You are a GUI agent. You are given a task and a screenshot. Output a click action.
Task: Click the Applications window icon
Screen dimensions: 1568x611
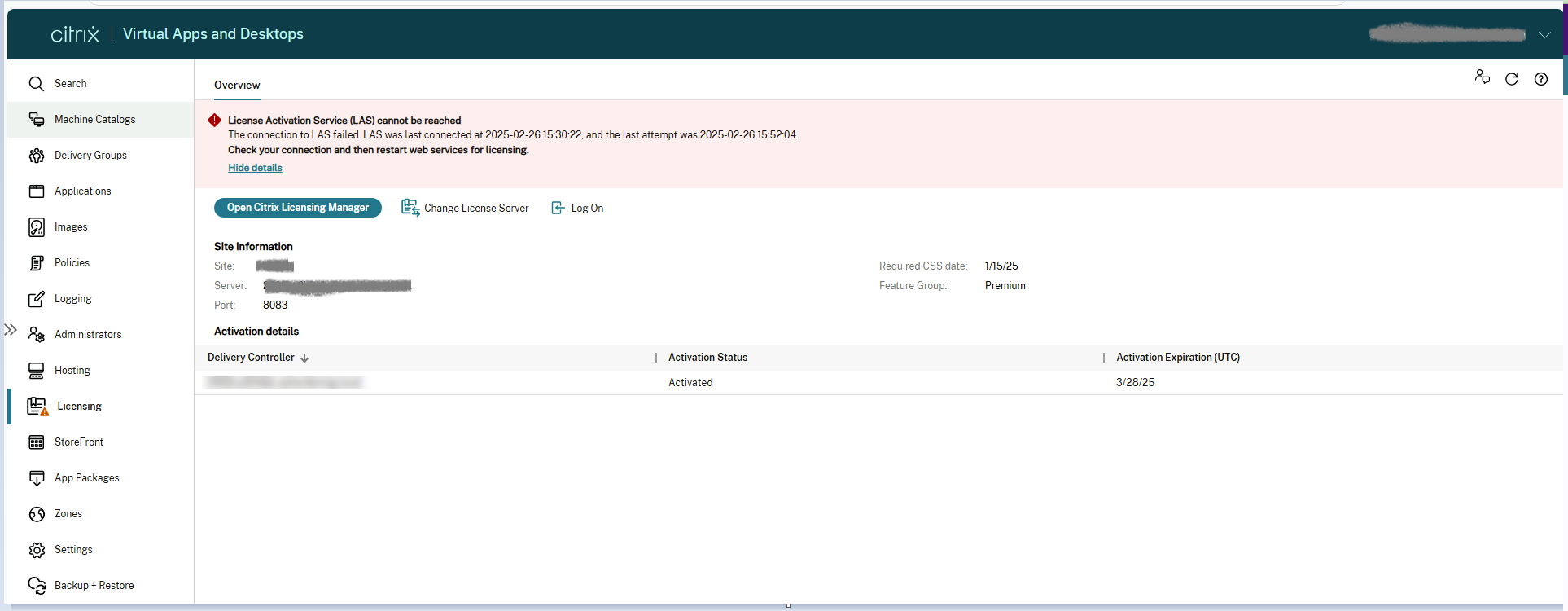[x=37, y=191]
